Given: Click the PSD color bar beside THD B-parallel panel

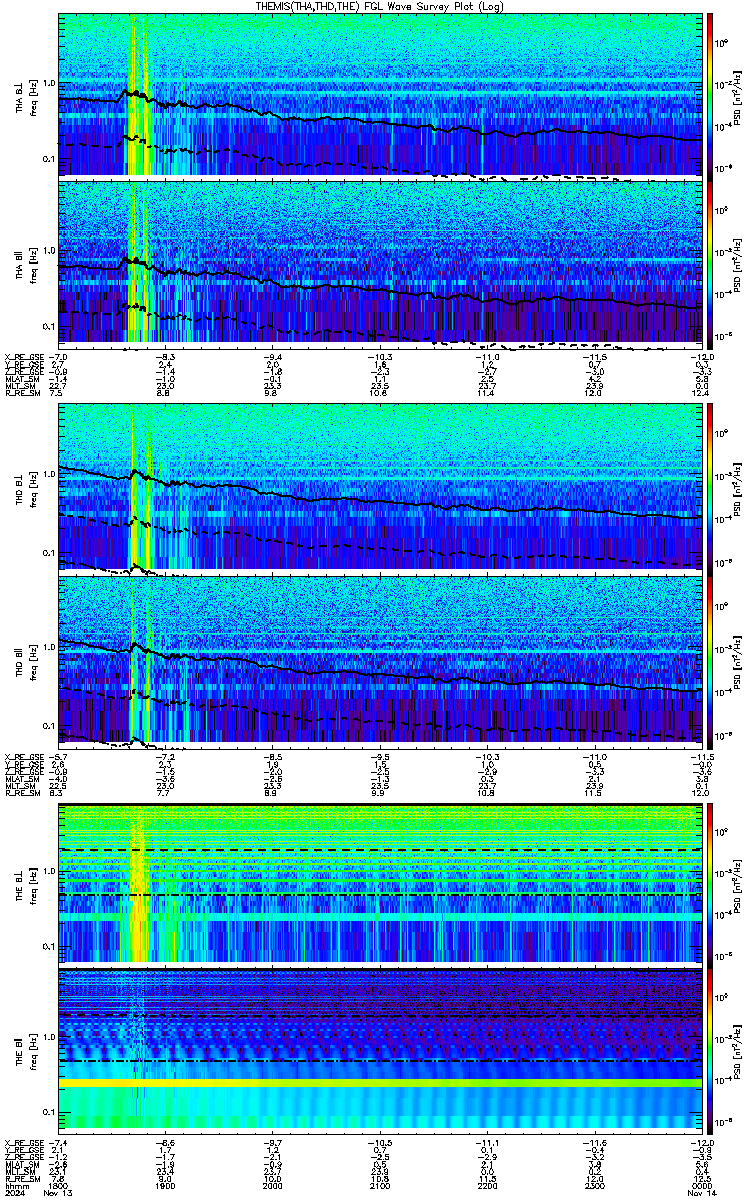Looking at the screenshot, I should pos(710,660).
